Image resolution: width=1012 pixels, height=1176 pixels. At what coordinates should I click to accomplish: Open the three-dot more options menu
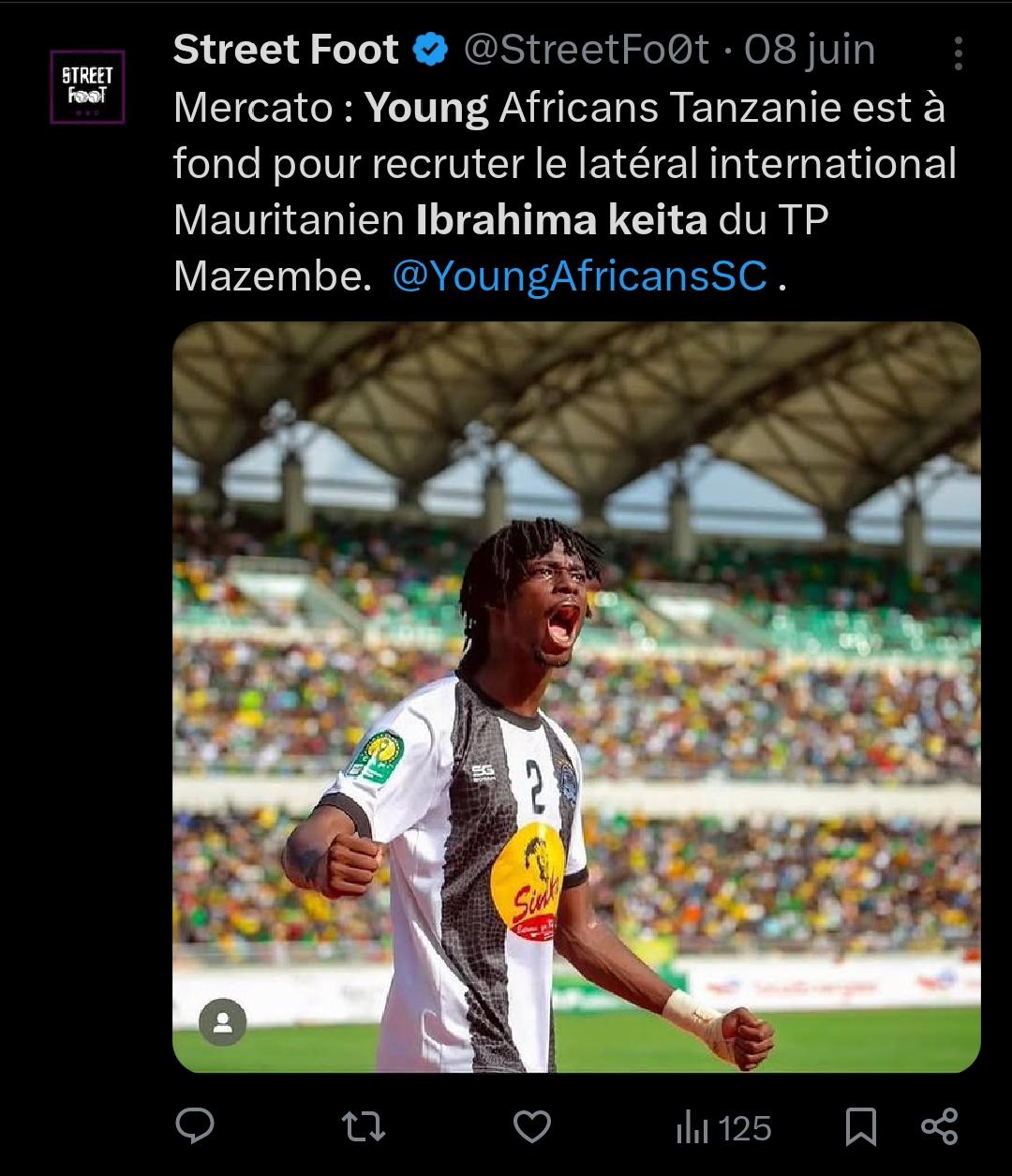[958, 53]
